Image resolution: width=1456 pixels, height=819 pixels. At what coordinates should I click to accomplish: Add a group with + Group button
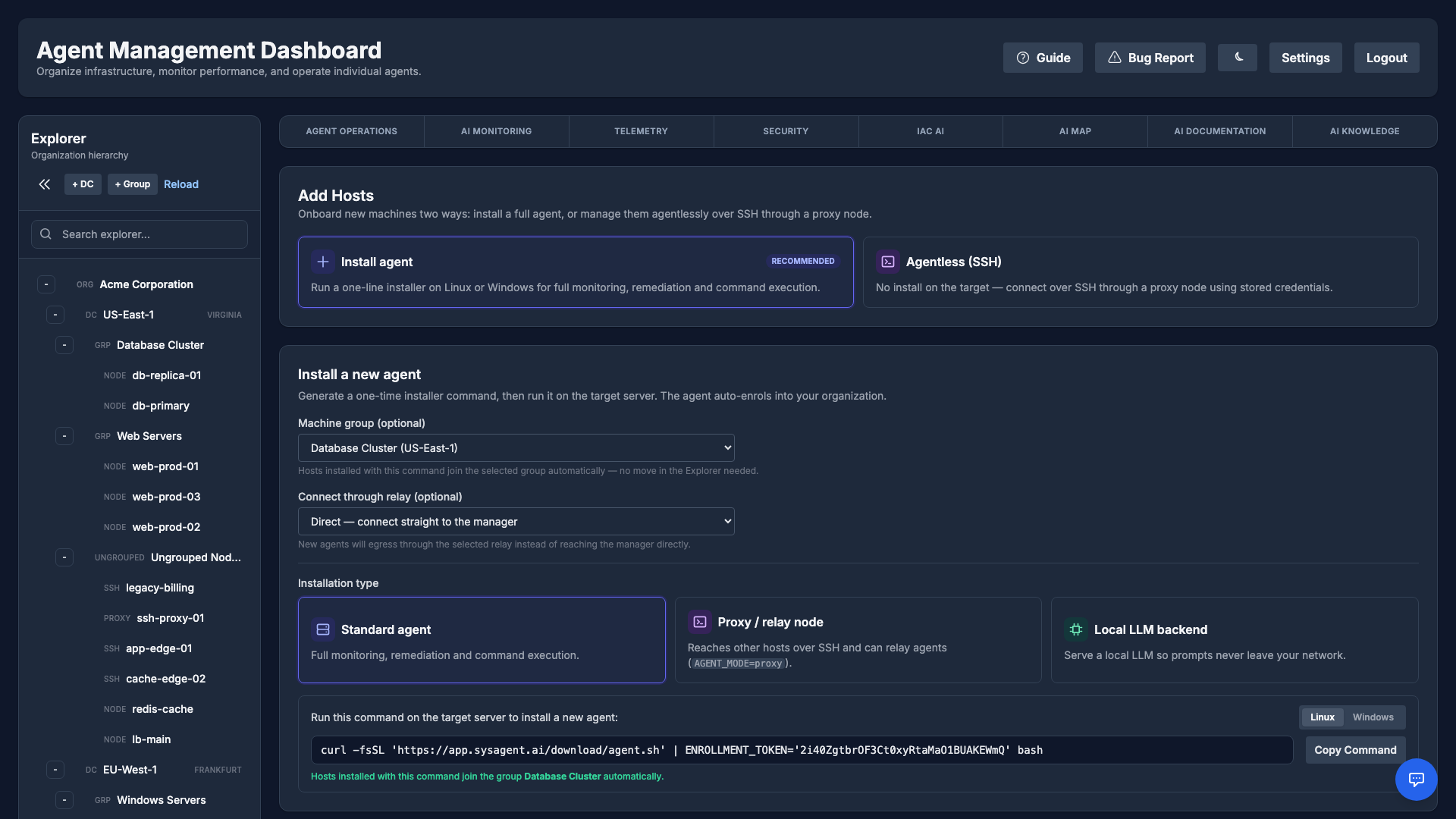(x=133, y=184)
